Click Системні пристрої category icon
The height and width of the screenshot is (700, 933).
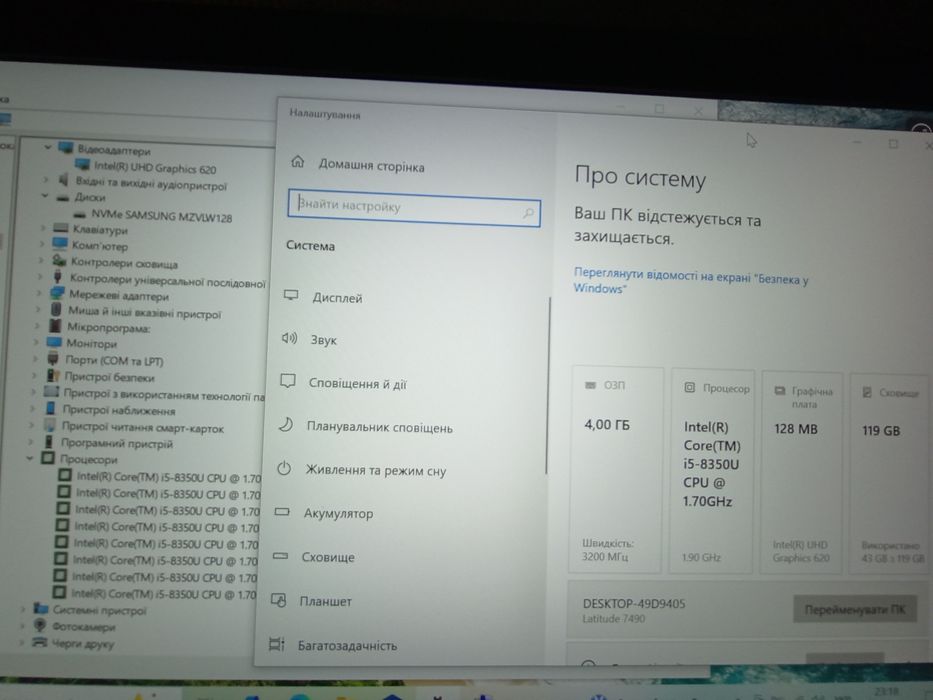click(x=40, y=608)
